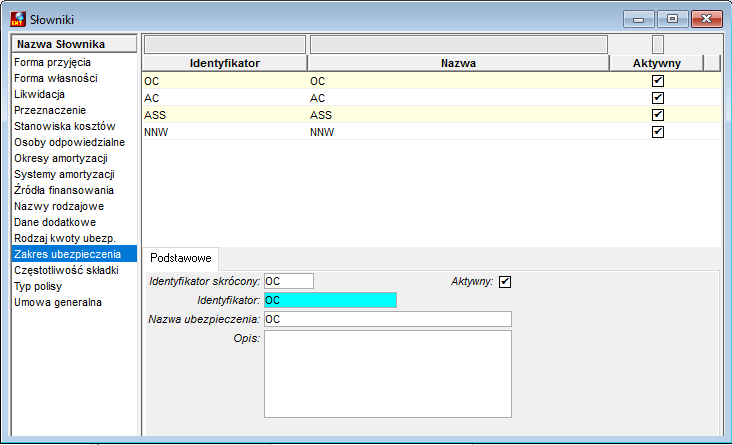Click the AC name cell in Nazwa column
732x445 pixels.
coord(458,98)
